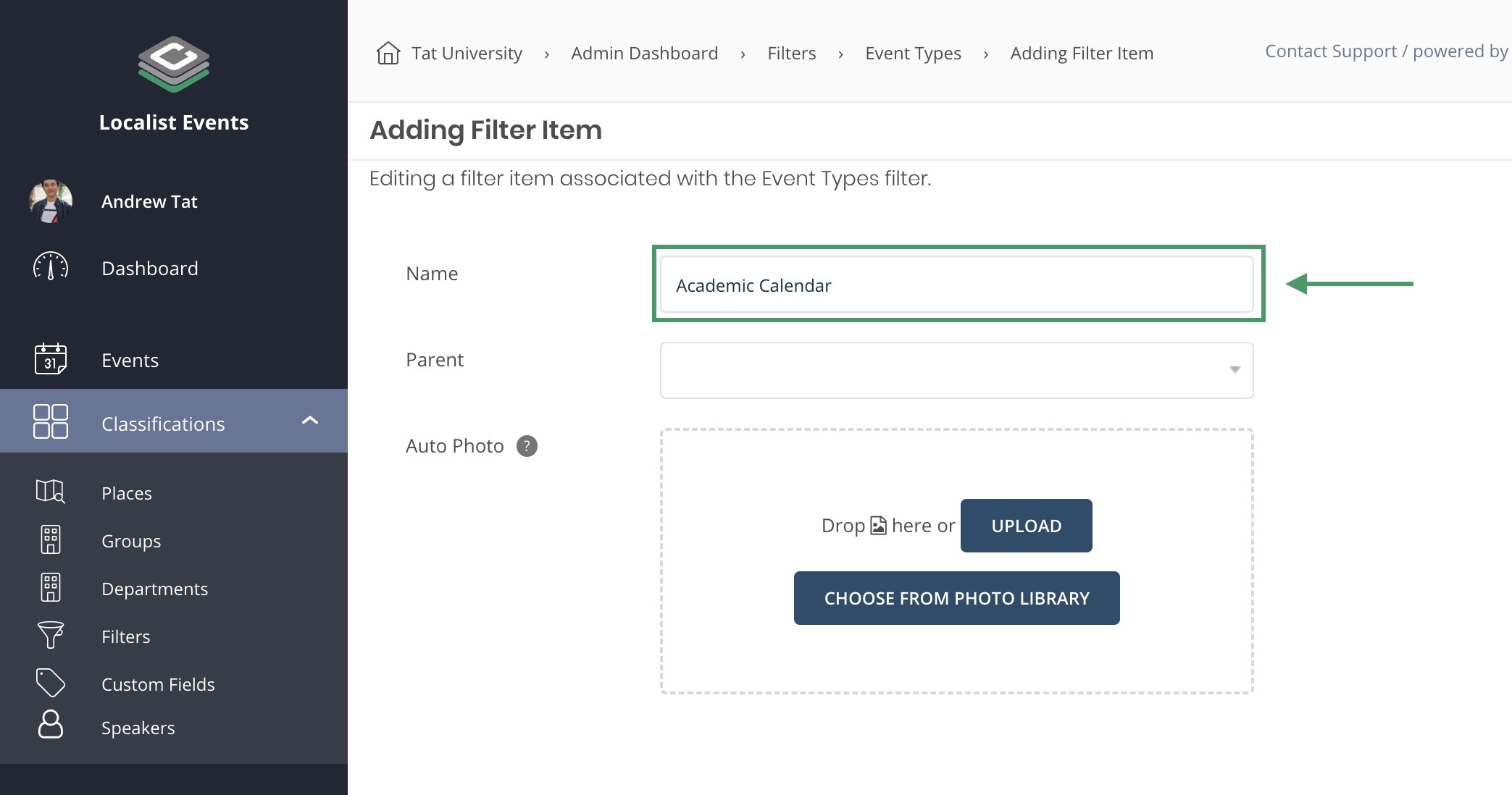The image size is (1512, 795).
Task: Open the Dashboard gauge icon
Action: (x=51, y=267)
